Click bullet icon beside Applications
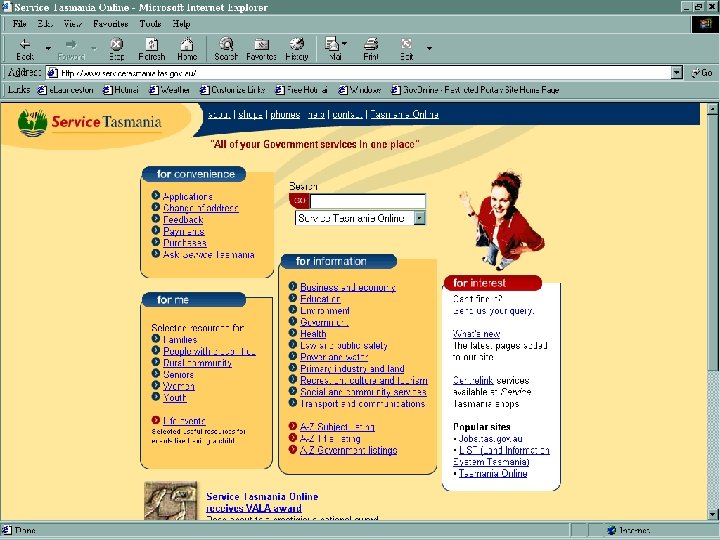The image size is (720, 540). coord(156,196)
